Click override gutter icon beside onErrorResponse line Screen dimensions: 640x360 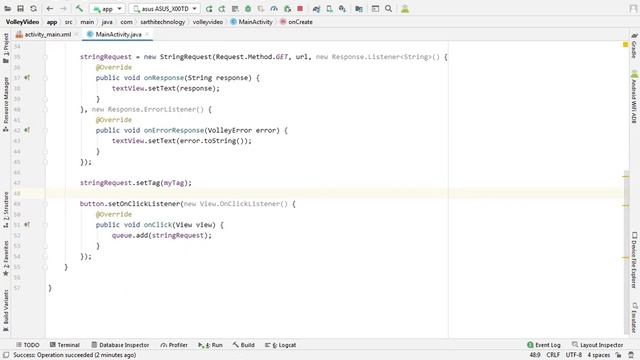(27, 130)
